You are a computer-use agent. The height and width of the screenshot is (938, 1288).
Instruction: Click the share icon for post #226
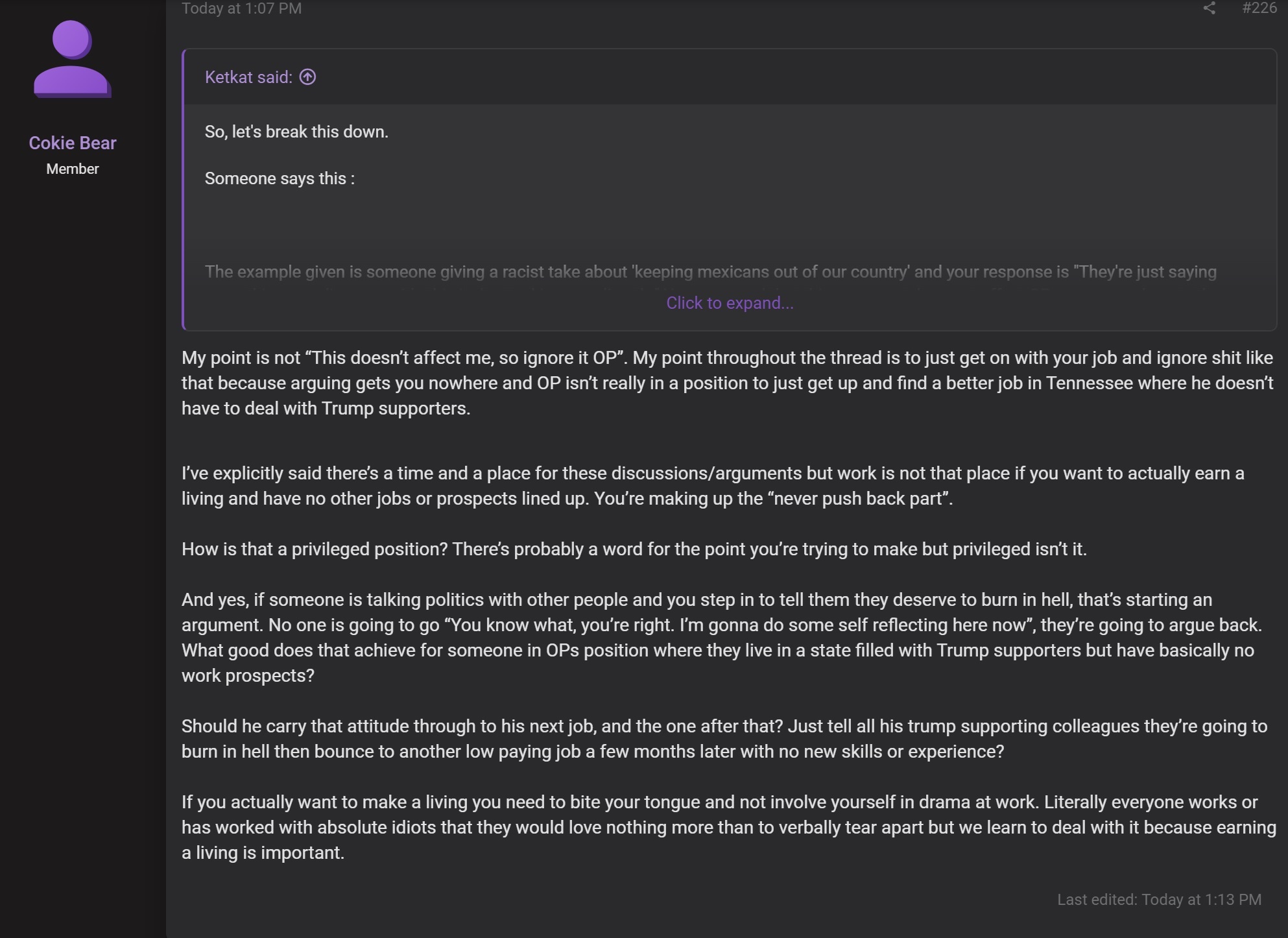pyautogui.click(x=1209, y=8)
